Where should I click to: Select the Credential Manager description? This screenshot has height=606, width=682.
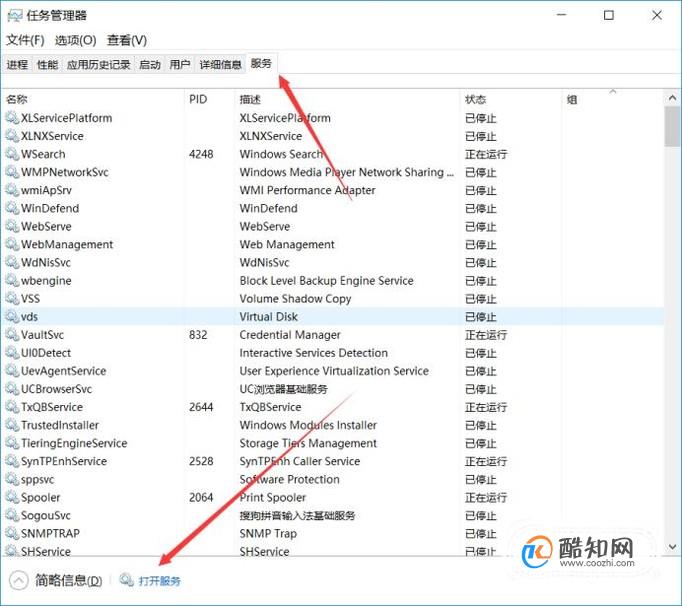[290, 335]
